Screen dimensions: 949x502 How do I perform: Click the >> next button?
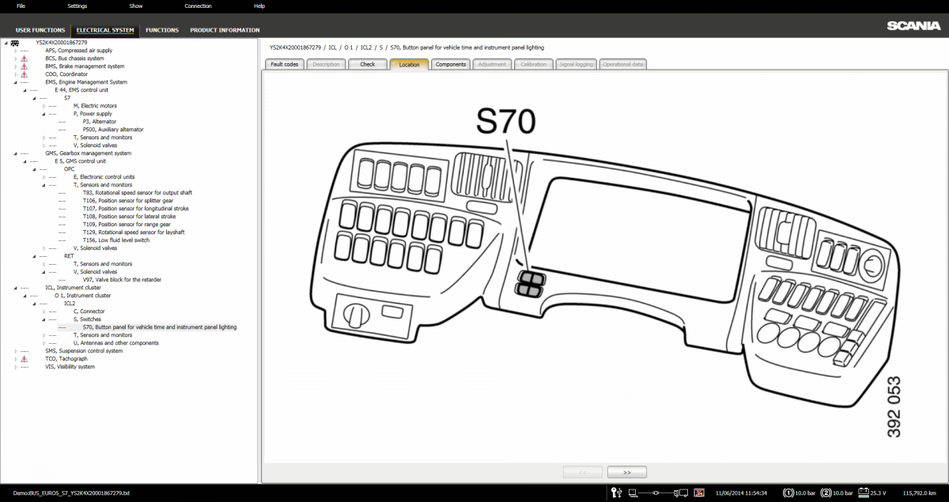627,472
